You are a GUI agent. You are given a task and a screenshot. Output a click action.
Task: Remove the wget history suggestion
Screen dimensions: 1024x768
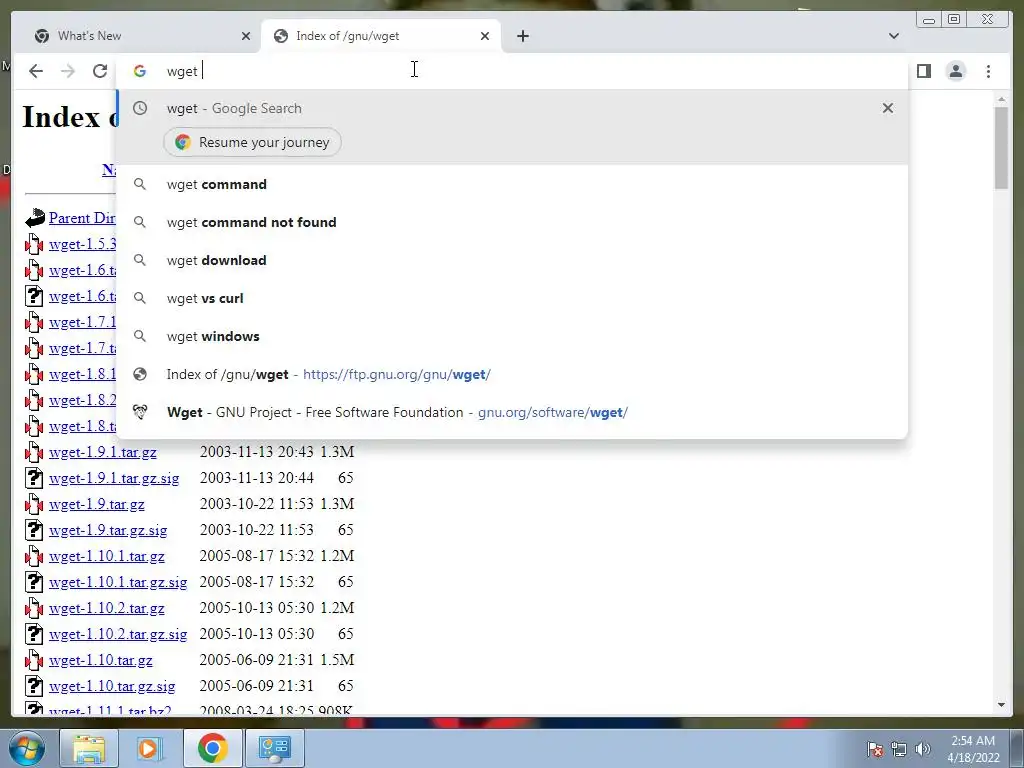[888, 108]
